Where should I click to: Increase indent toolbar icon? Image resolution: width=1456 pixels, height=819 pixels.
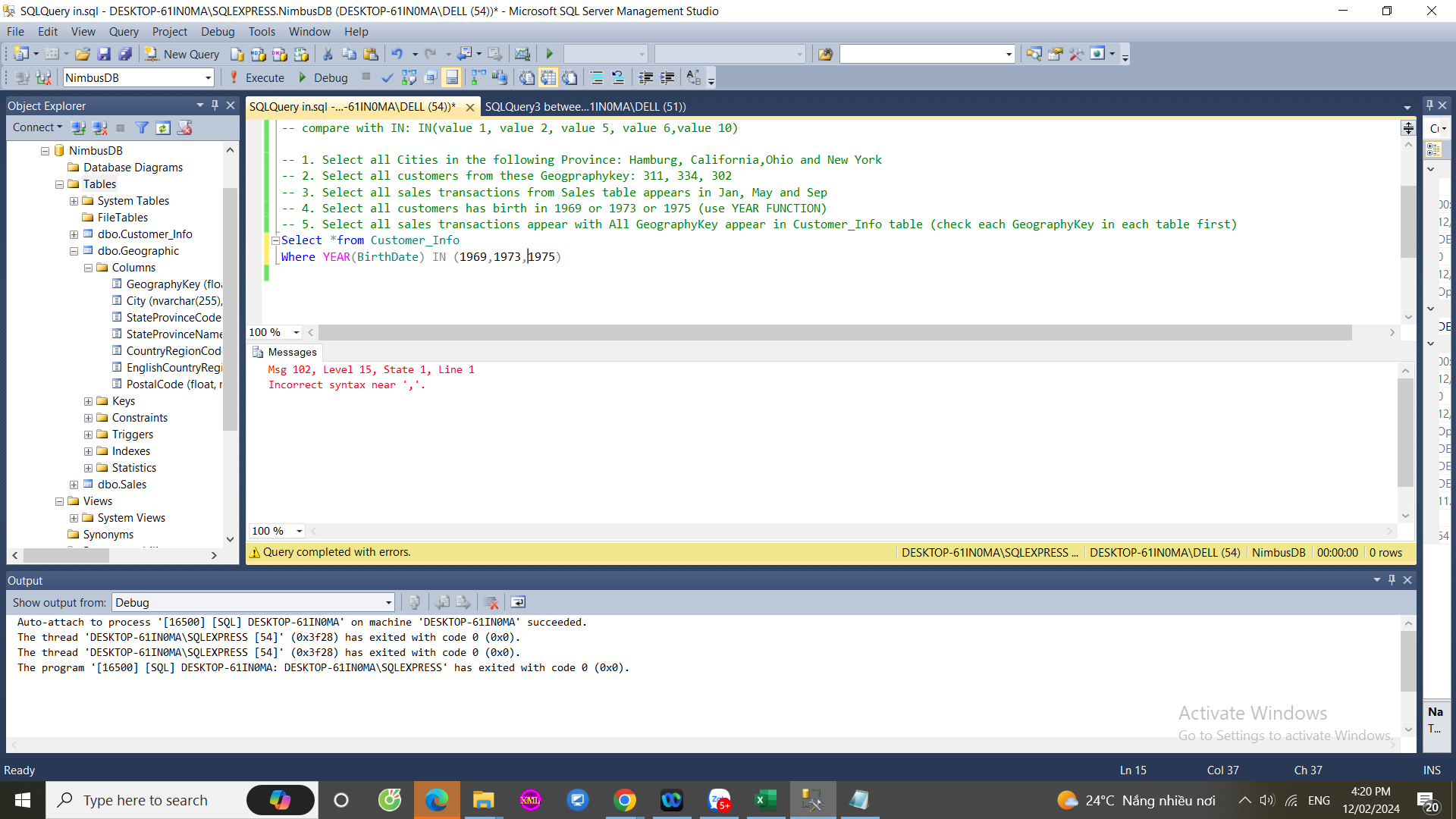point(667,77)
